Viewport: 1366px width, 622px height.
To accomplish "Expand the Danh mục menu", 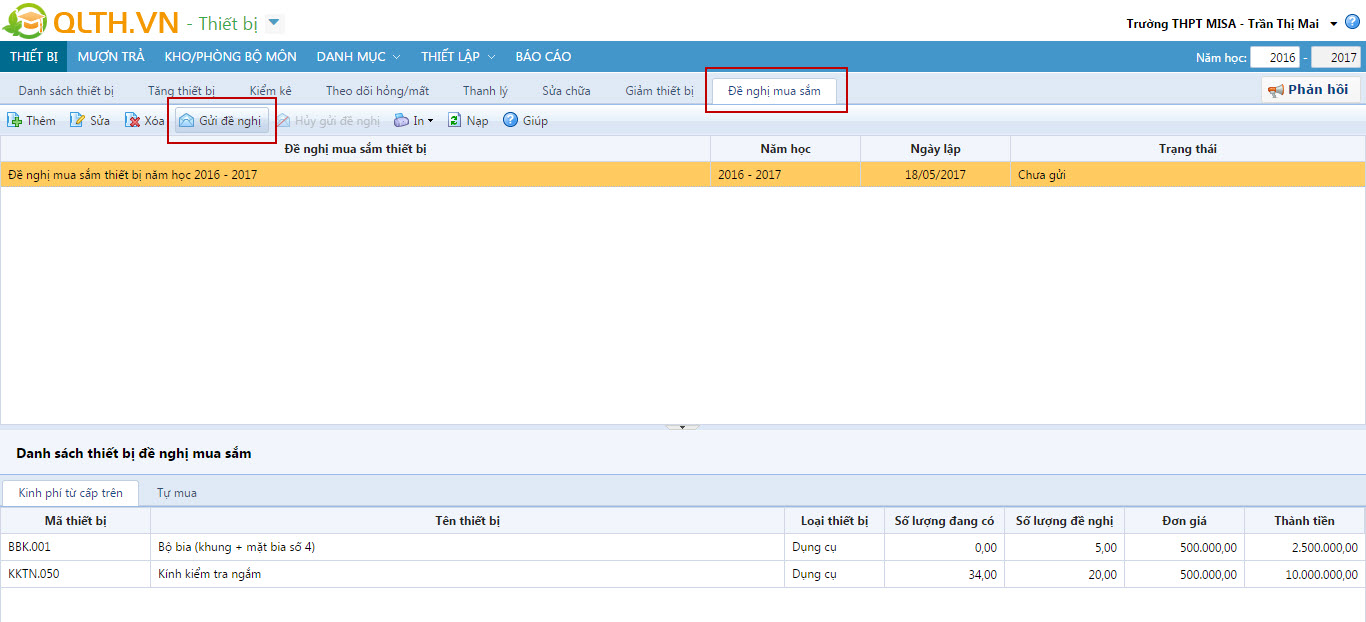I will [358, 57].
